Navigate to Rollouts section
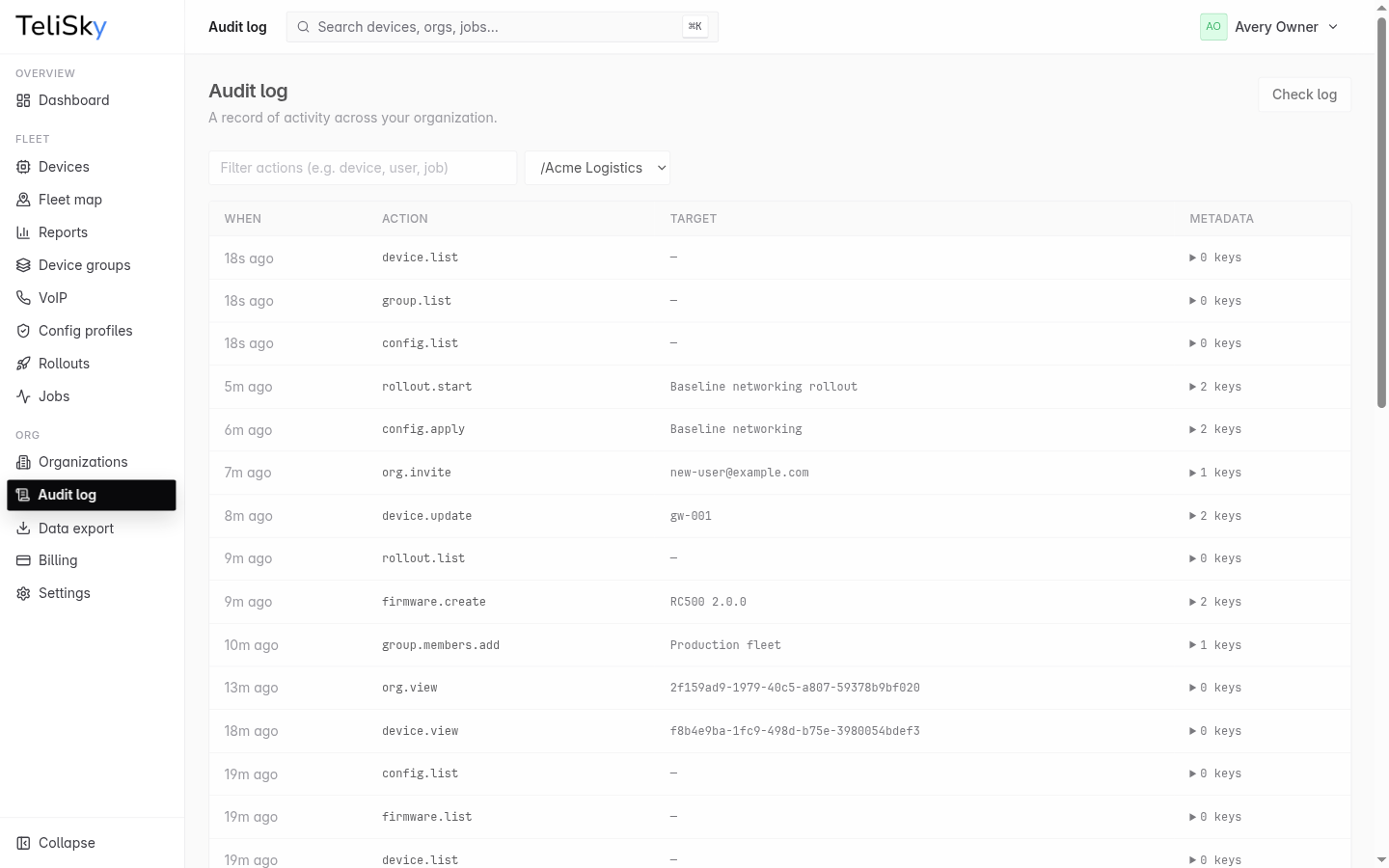 [x=92, y=364]
